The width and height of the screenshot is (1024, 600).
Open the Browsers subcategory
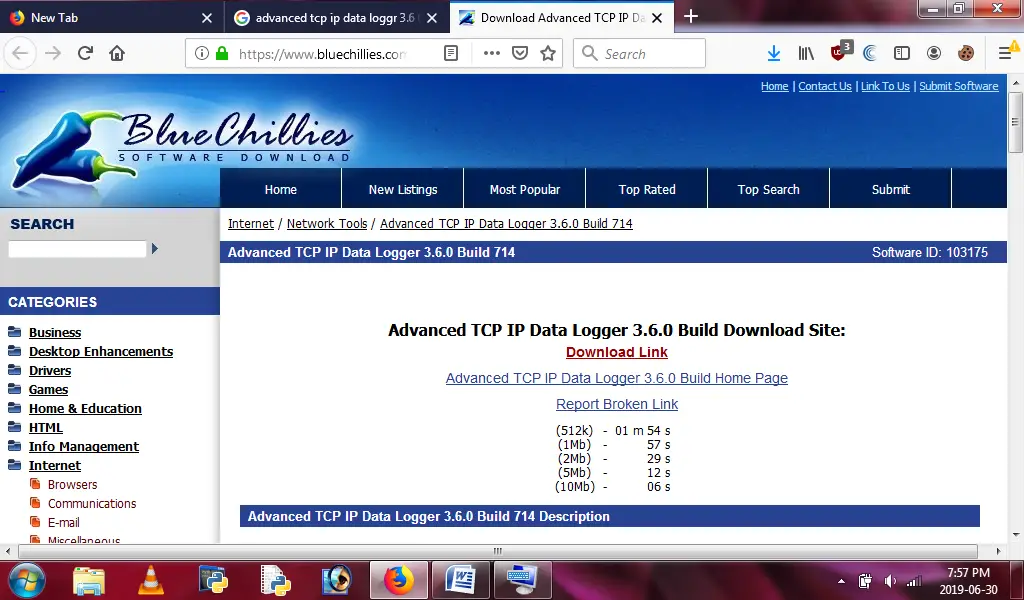[72, 484]
